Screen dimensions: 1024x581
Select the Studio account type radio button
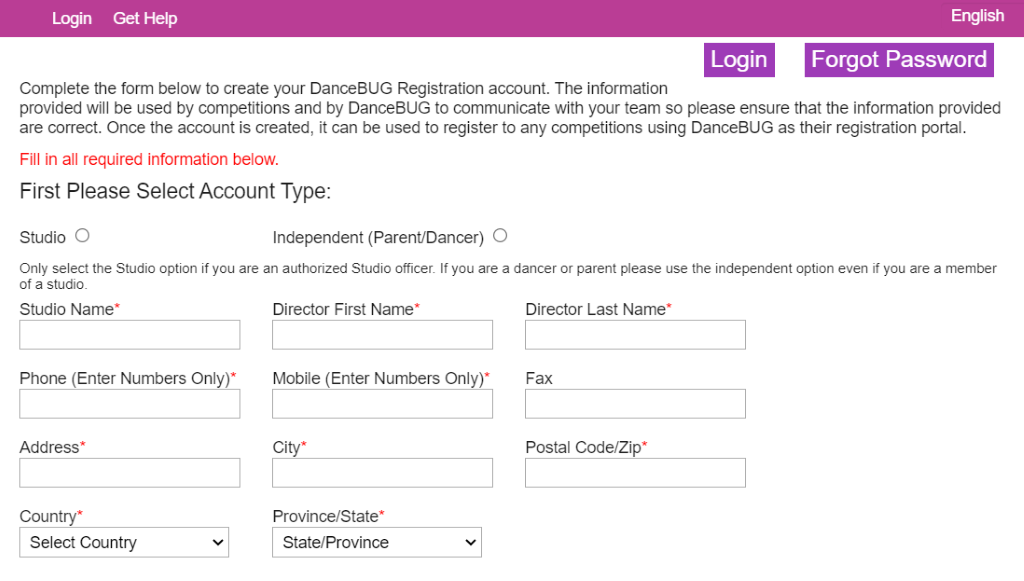[x=82, y=235]
